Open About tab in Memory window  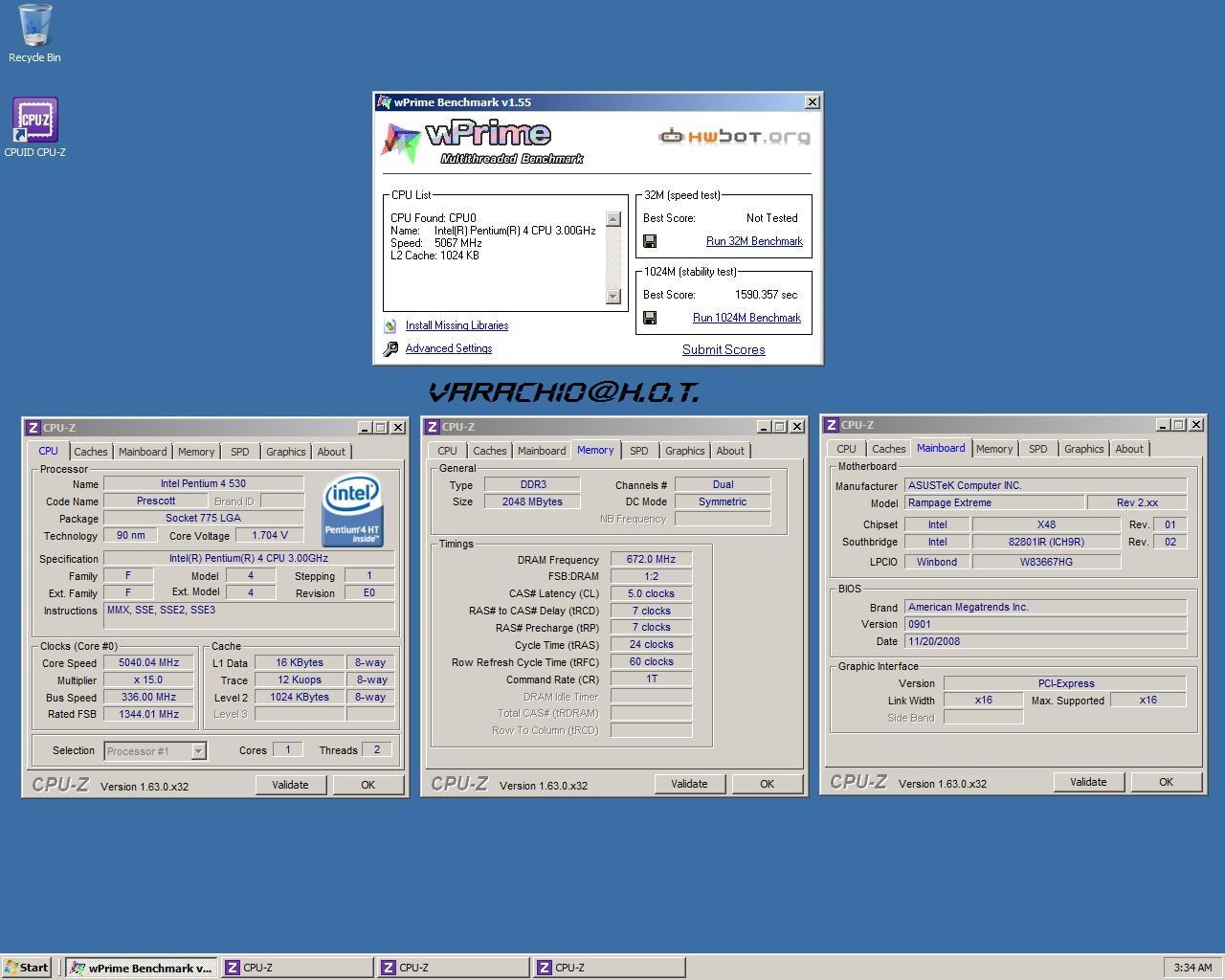[x=730, y=451]
